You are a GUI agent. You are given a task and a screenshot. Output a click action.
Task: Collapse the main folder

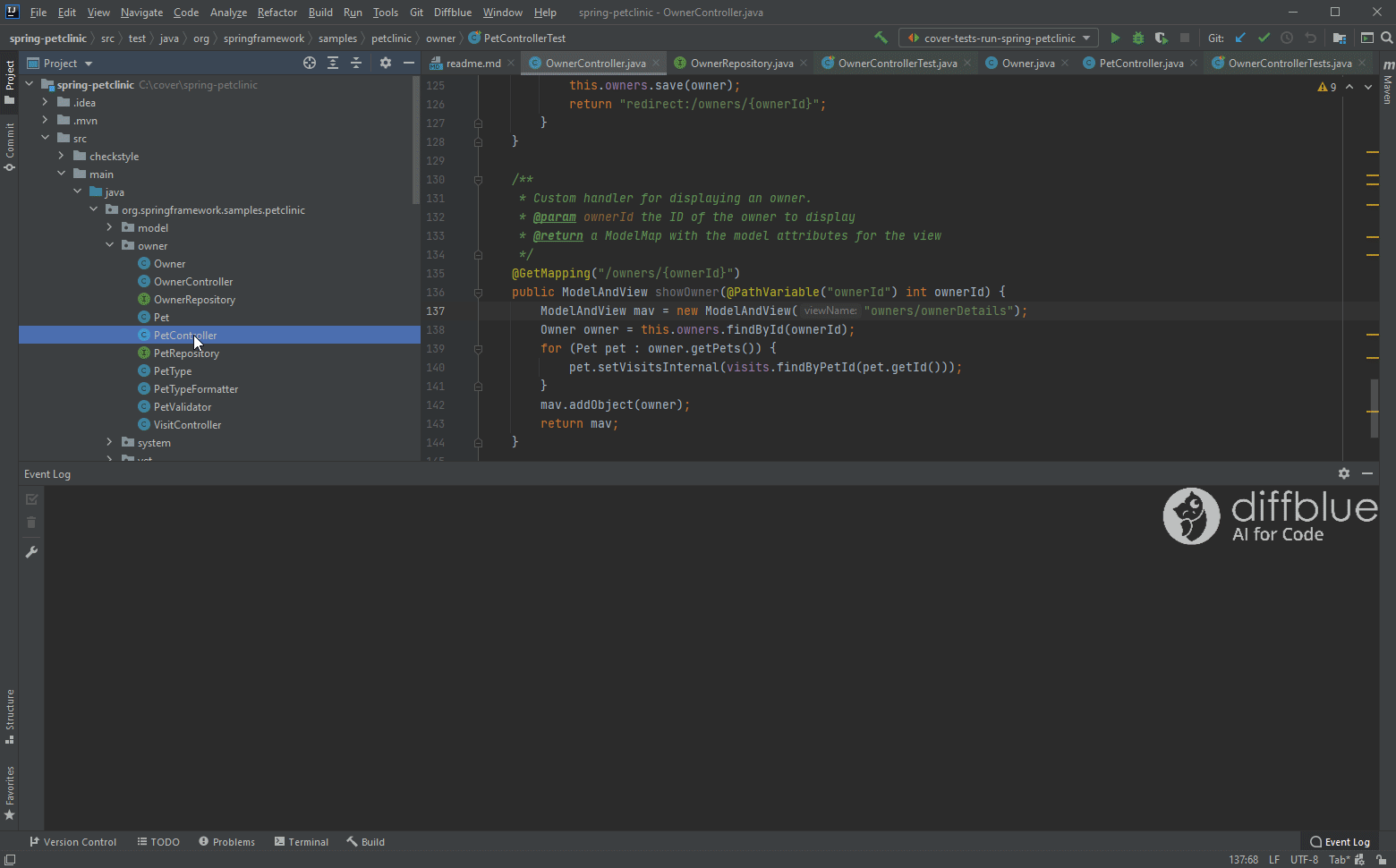[x=61, y=174]
